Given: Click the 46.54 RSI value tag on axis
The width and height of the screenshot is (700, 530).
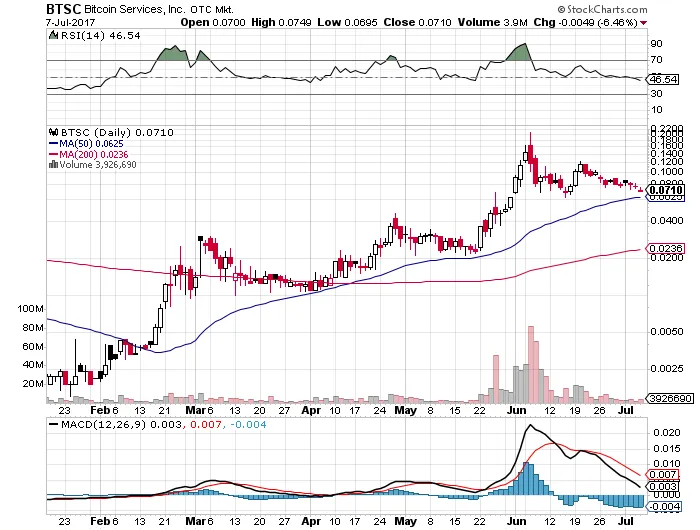Looking at the screenshot, I should click(x=663, y=79).
